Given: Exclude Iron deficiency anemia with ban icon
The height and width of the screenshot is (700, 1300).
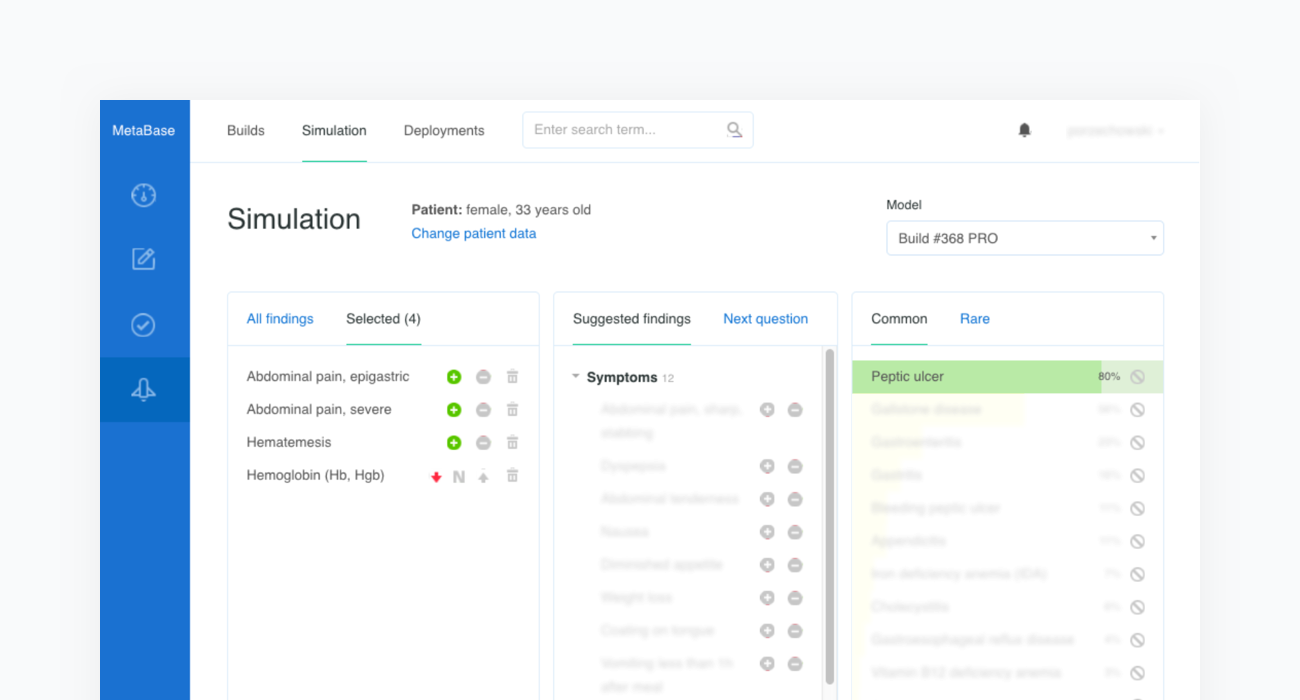Looking at the screenshot, I should pos(1137,575).
